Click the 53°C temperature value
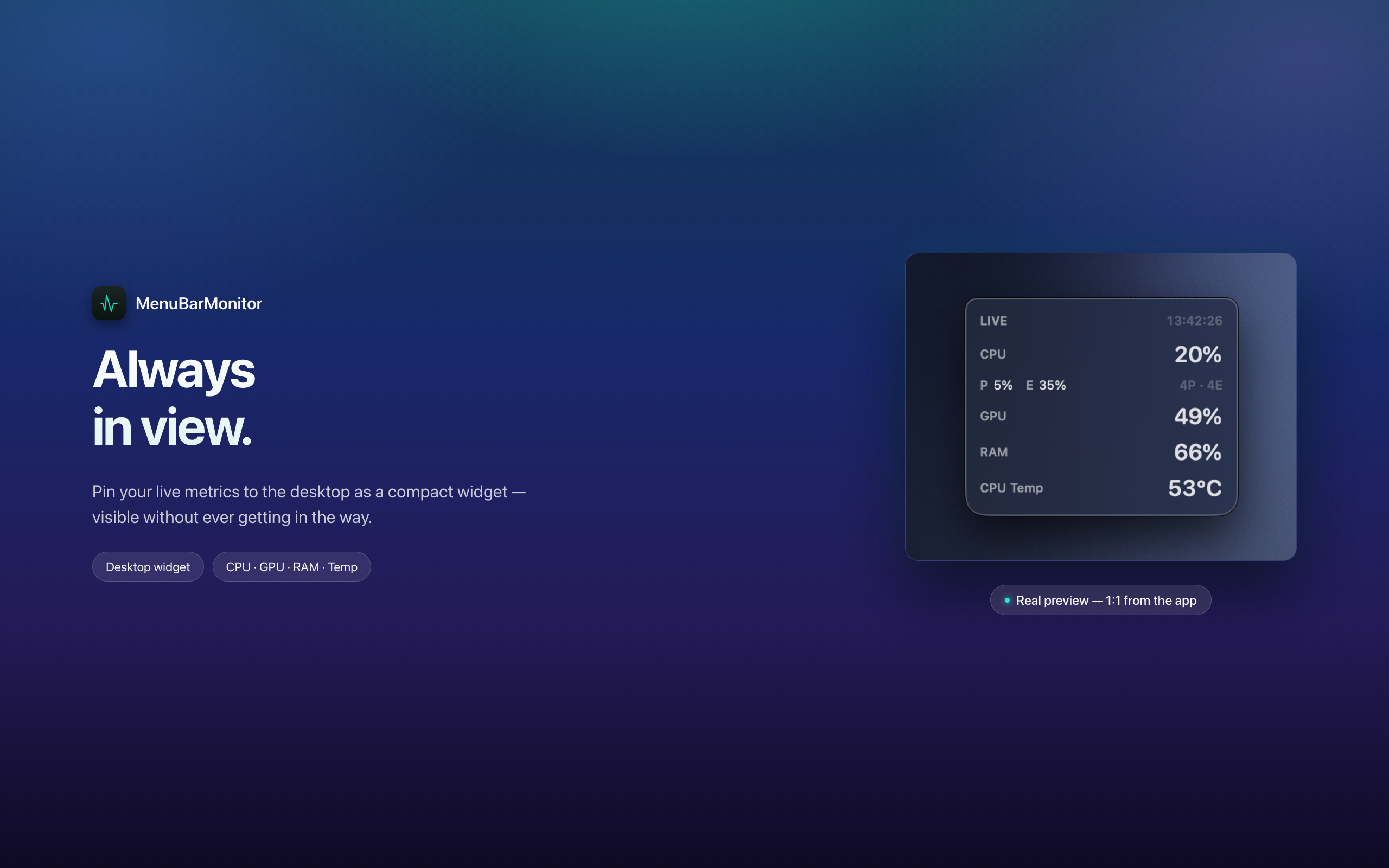 [1194, 488]
